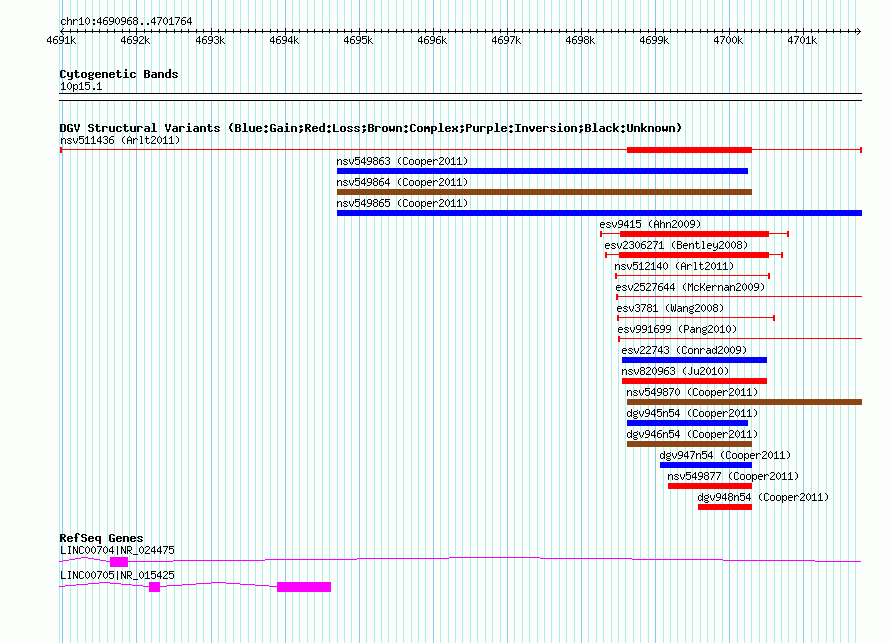Open the esv9415 (Ahn2009) label

tap(650, 224)
